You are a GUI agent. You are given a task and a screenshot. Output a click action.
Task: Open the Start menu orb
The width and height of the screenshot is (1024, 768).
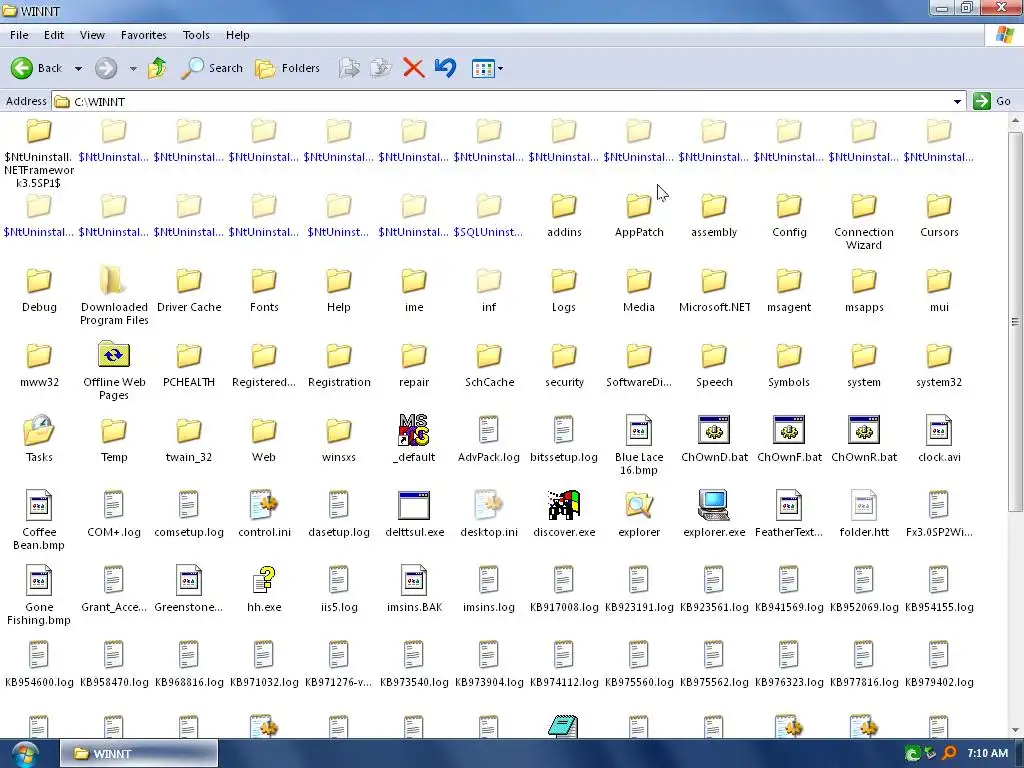(x=25, y=754)
